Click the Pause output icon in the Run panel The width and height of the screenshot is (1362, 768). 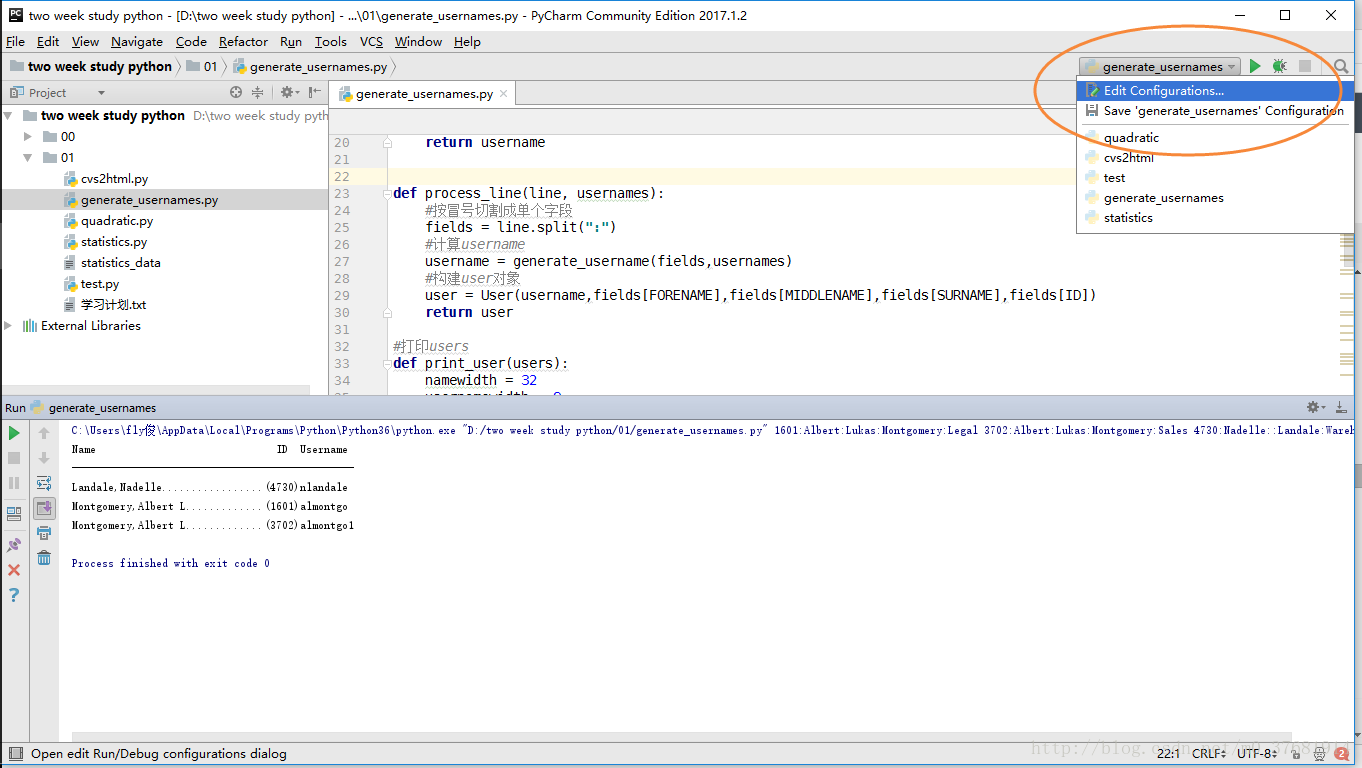[x=14, y=483]
